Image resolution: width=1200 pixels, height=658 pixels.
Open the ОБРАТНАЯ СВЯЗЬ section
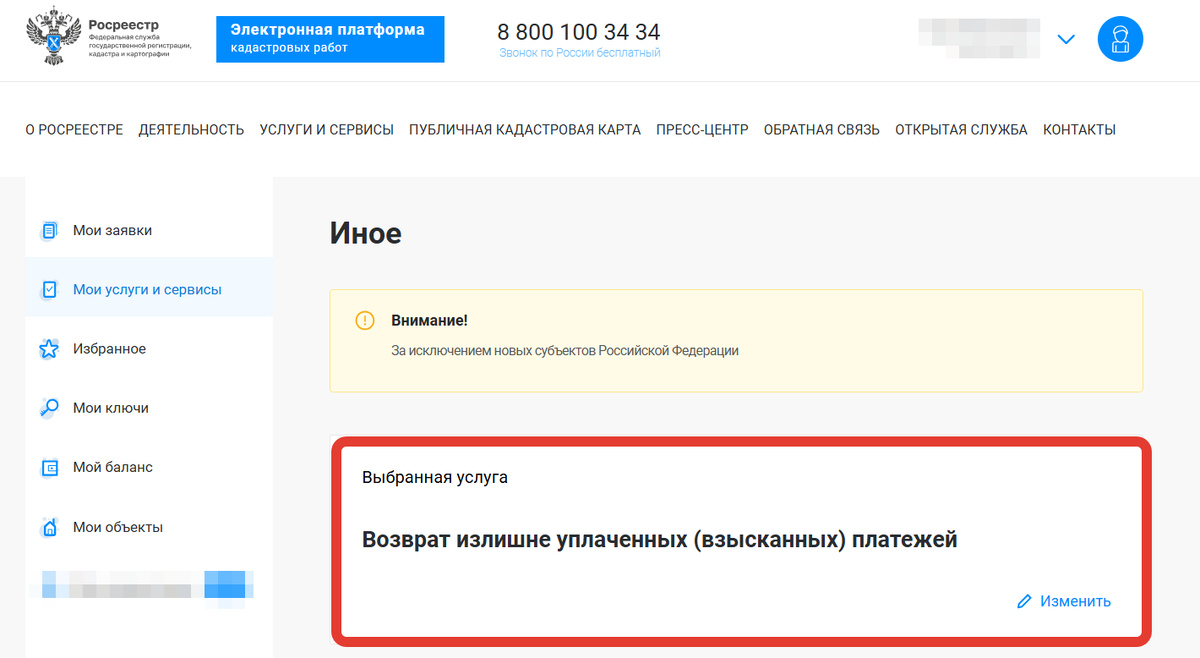tap(821, 129)
